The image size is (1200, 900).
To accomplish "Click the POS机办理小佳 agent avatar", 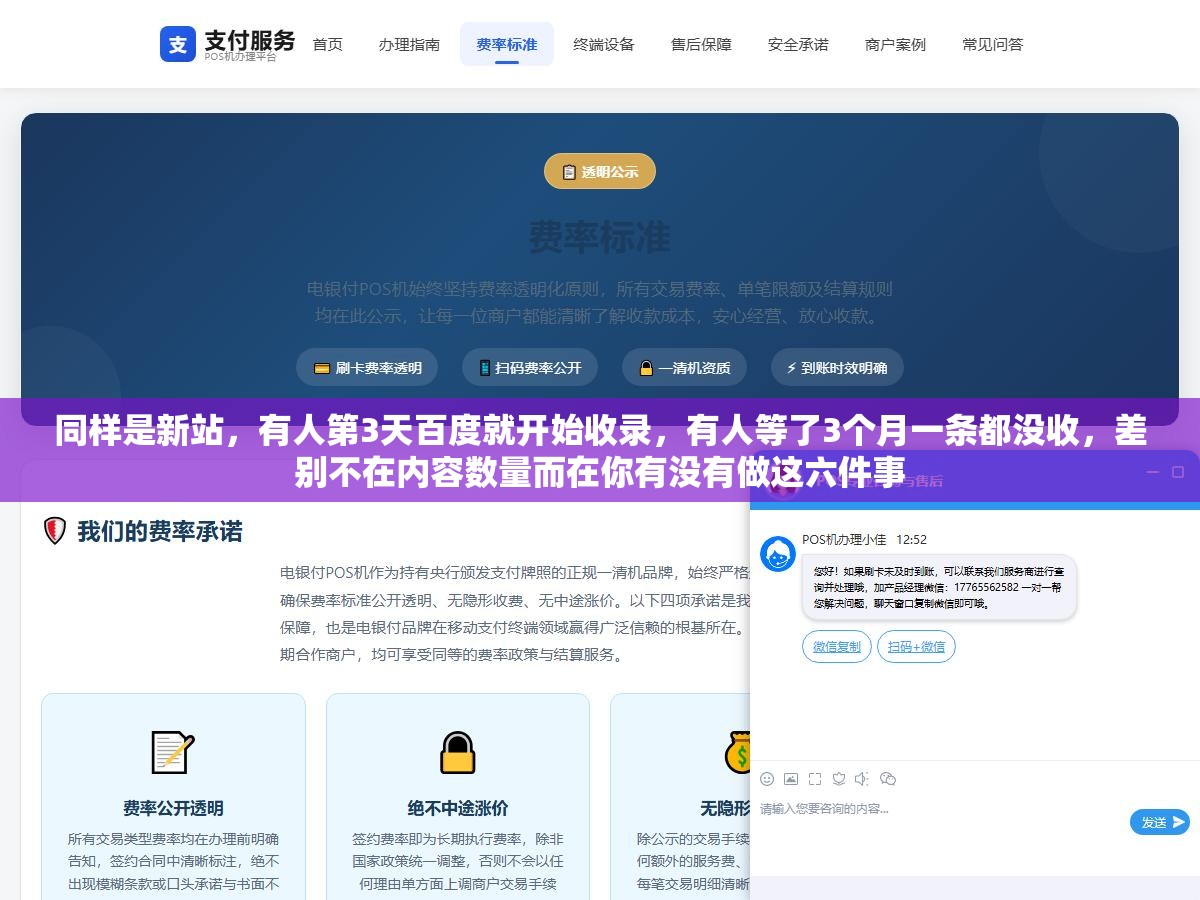I will pos(778,554).
